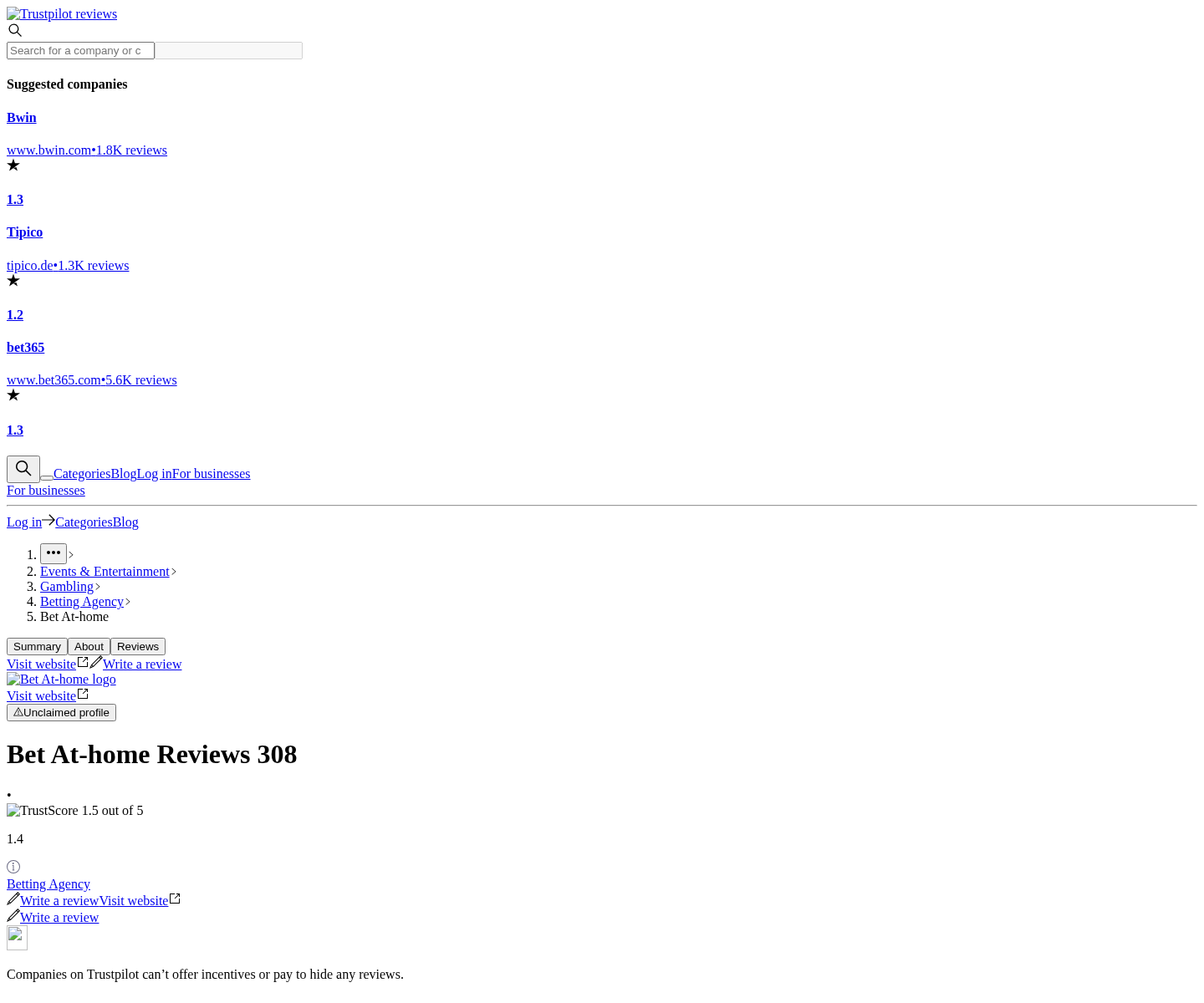Click the star icon under bet365's review count
The height and width of the screenshot is (1003, 1204).
coord(13,395)
